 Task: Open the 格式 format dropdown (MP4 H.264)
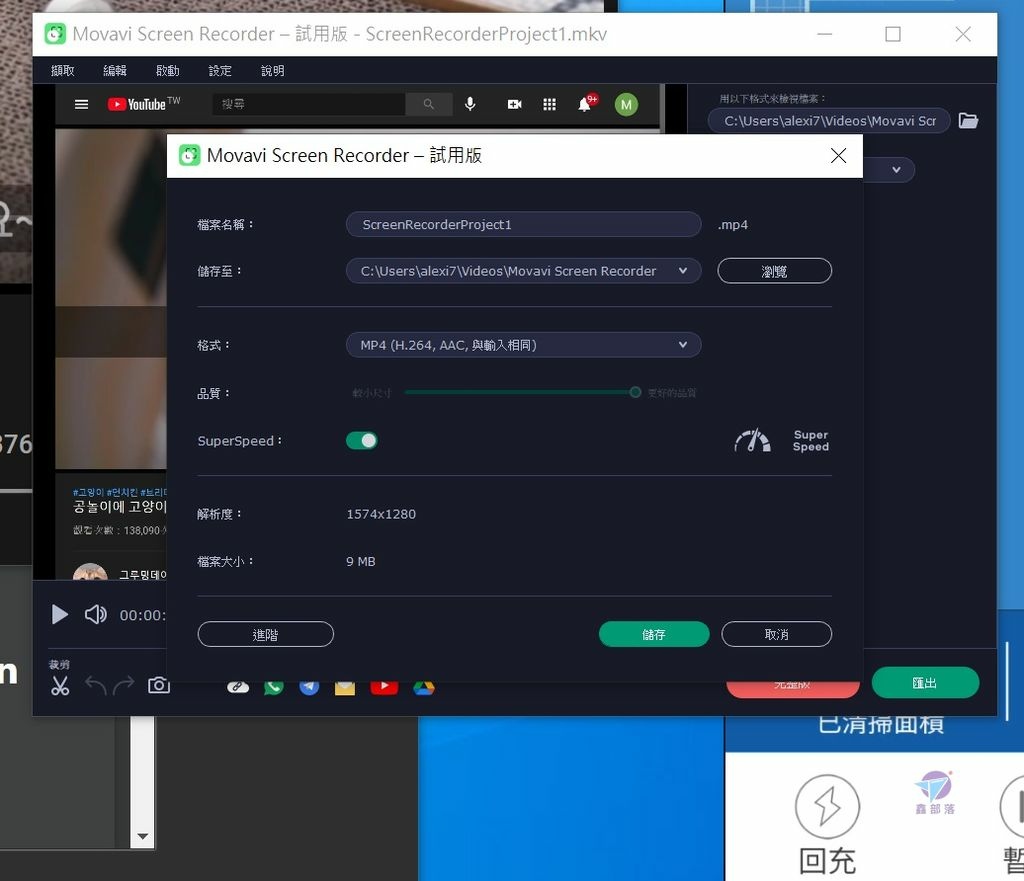pos(523,345)
